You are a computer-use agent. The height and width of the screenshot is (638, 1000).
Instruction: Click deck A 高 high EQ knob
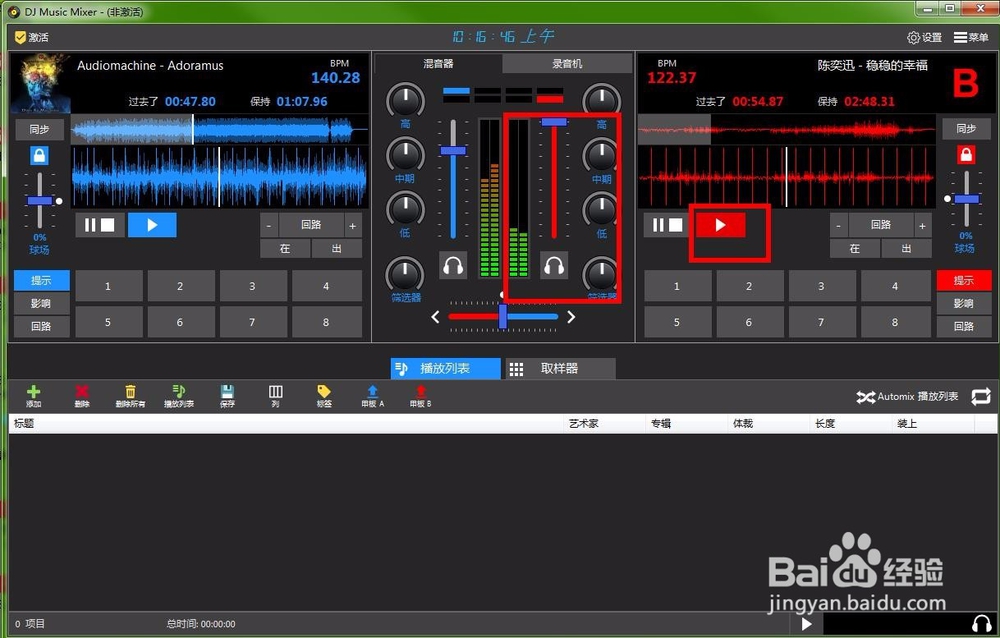tap(406, 100)
